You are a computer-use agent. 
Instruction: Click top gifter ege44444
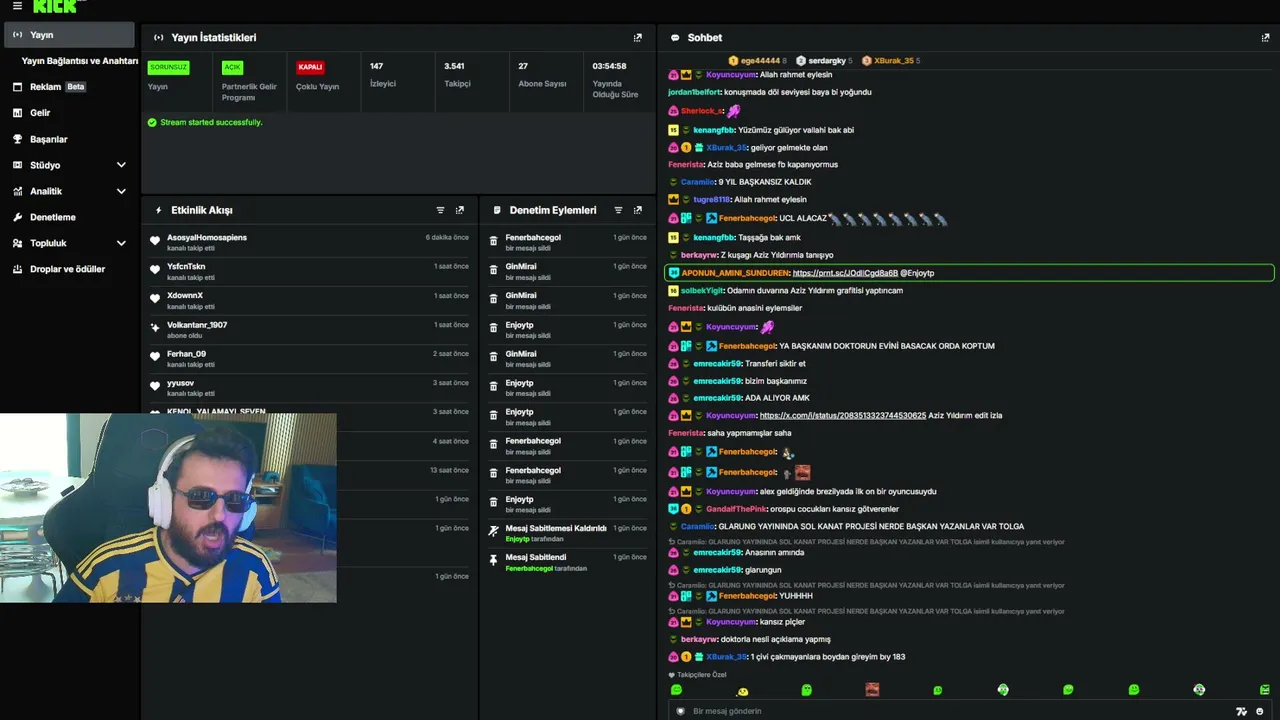tap(757, 61)
